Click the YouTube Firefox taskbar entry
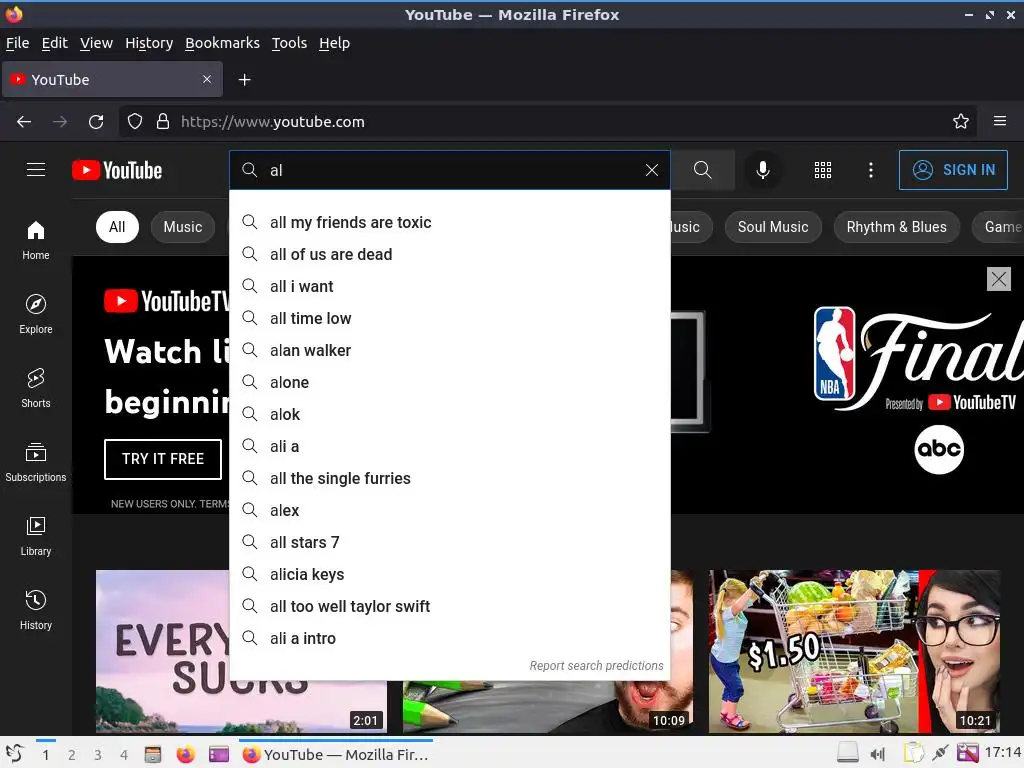 click(336, 754)
